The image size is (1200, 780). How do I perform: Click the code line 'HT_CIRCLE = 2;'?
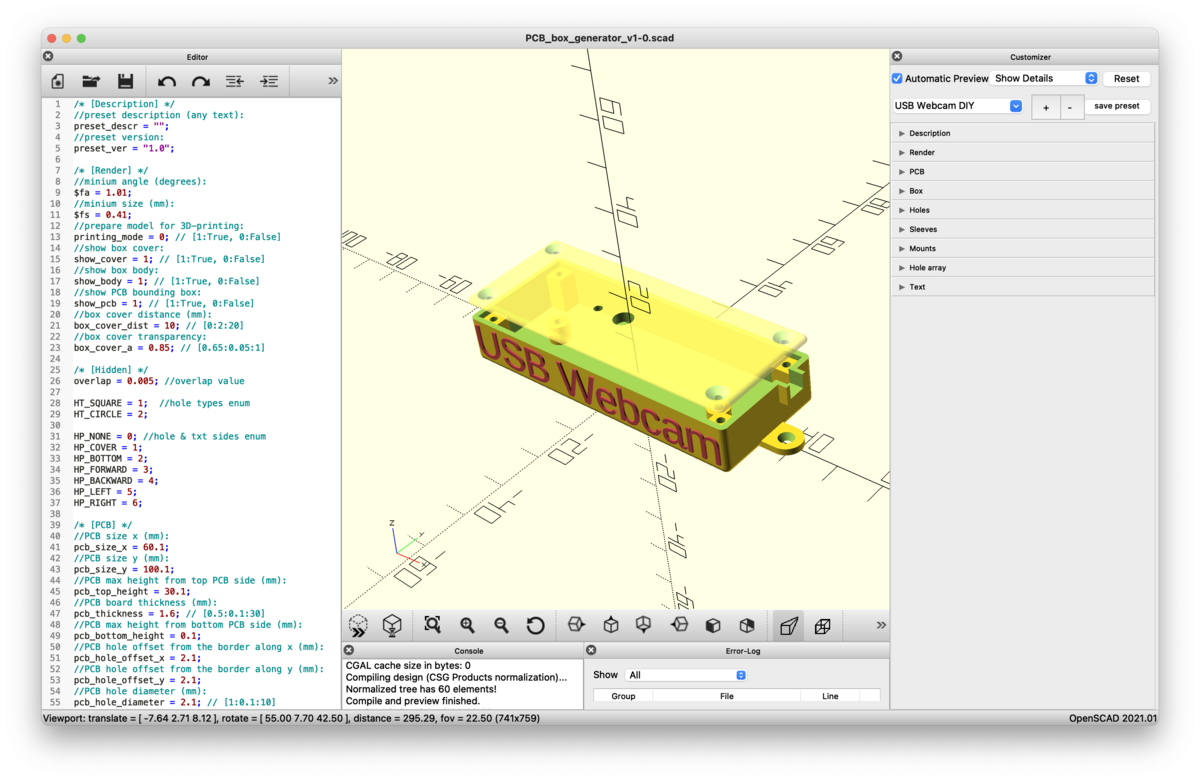pos(111,414)
